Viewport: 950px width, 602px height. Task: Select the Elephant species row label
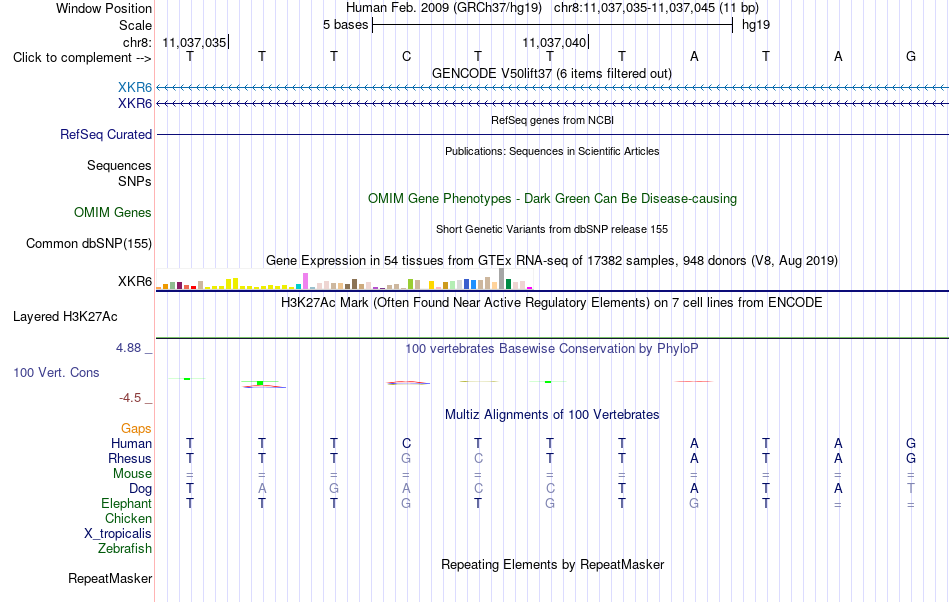click(x=126, y=503)
